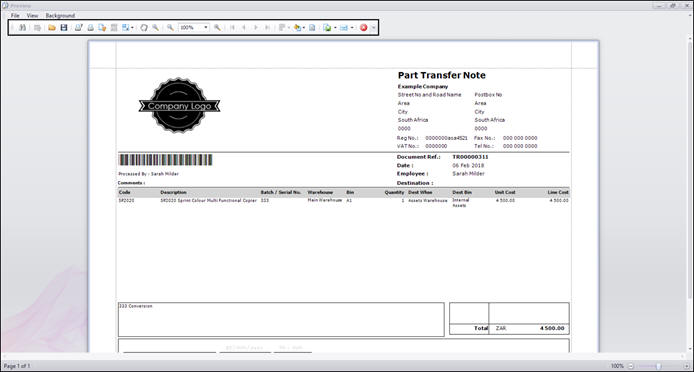
Task: Click the Multiple Pages layout icon
Action: [282, 27]
